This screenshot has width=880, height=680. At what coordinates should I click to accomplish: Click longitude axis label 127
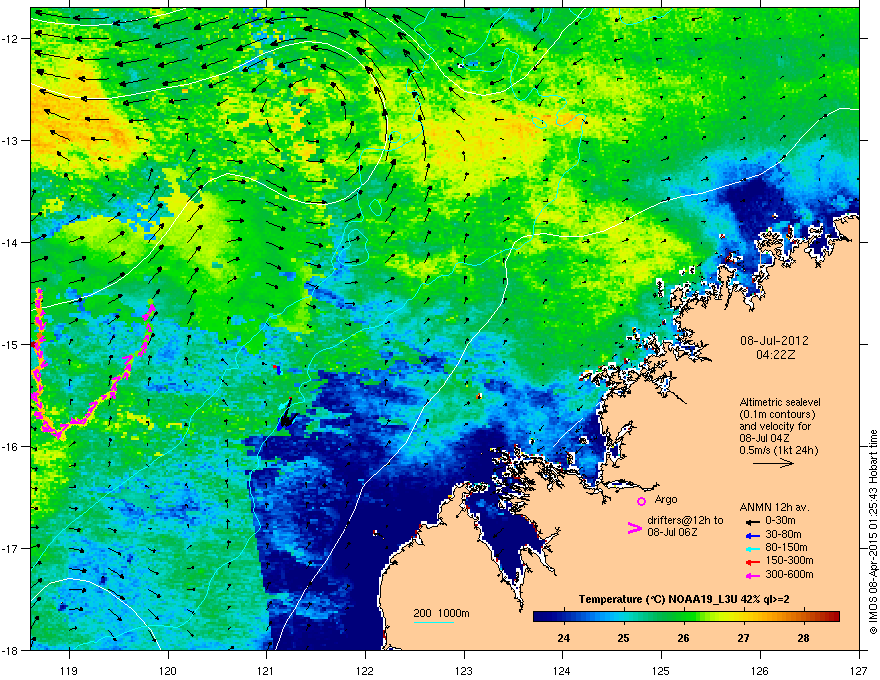(x=858, y=670)
